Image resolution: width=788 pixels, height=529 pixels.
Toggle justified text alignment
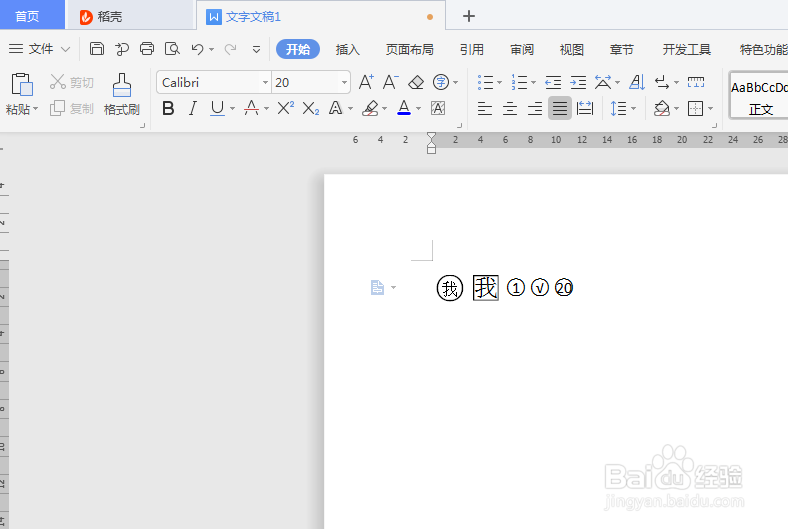point(559,108)
